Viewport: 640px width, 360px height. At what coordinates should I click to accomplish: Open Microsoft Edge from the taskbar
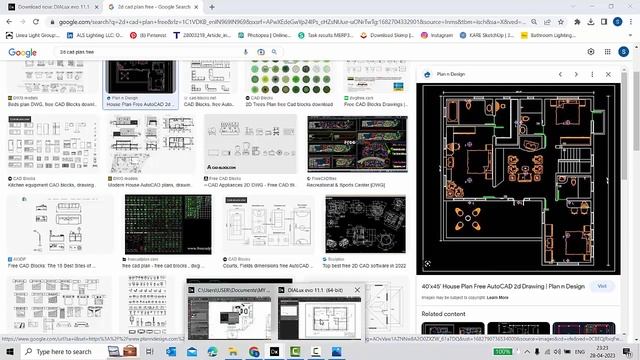(x=212, y=351)
